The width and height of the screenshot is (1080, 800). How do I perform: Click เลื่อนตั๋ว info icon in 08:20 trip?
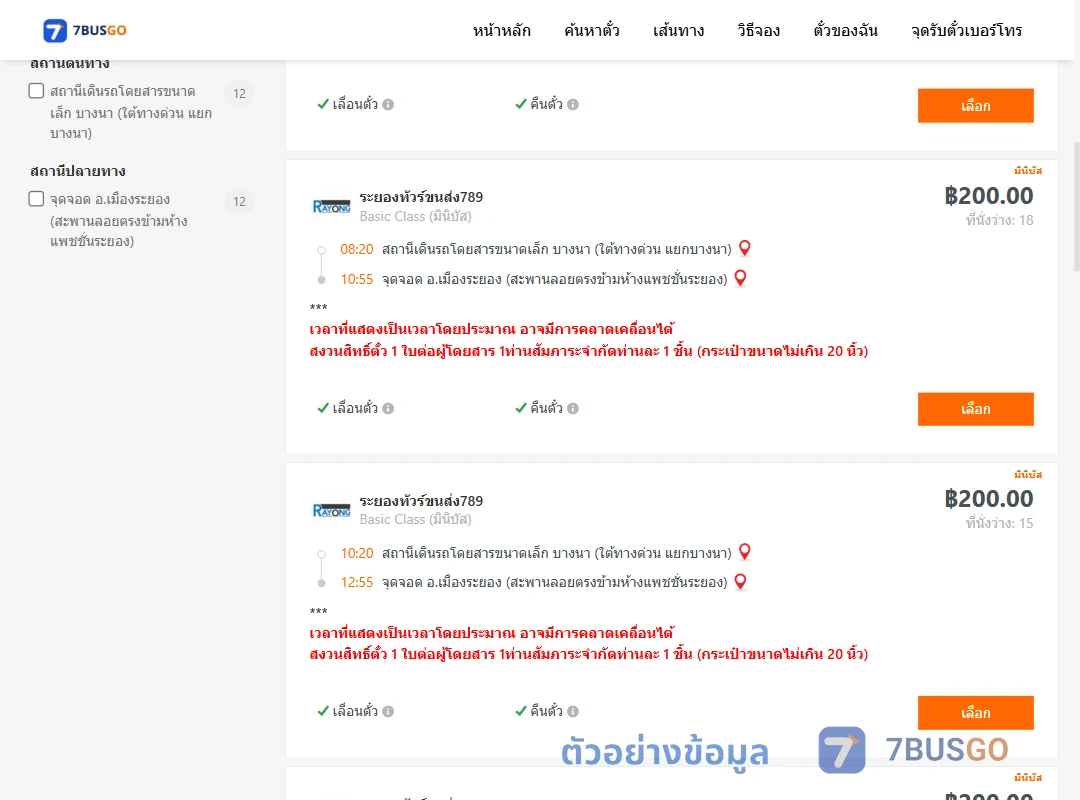(388, 409)
